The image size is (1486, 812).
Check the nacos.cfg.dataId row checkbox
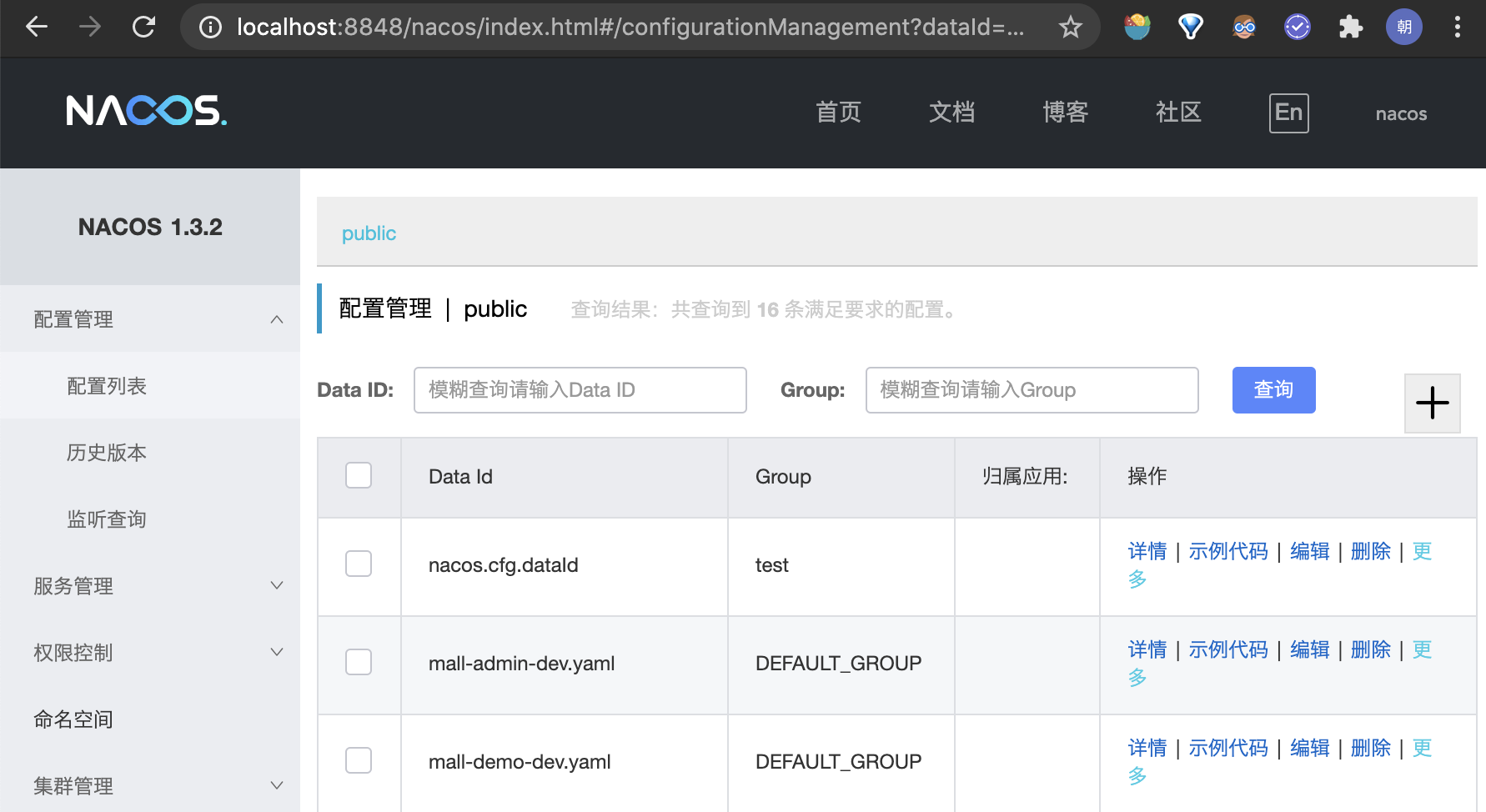pos(359,564)
